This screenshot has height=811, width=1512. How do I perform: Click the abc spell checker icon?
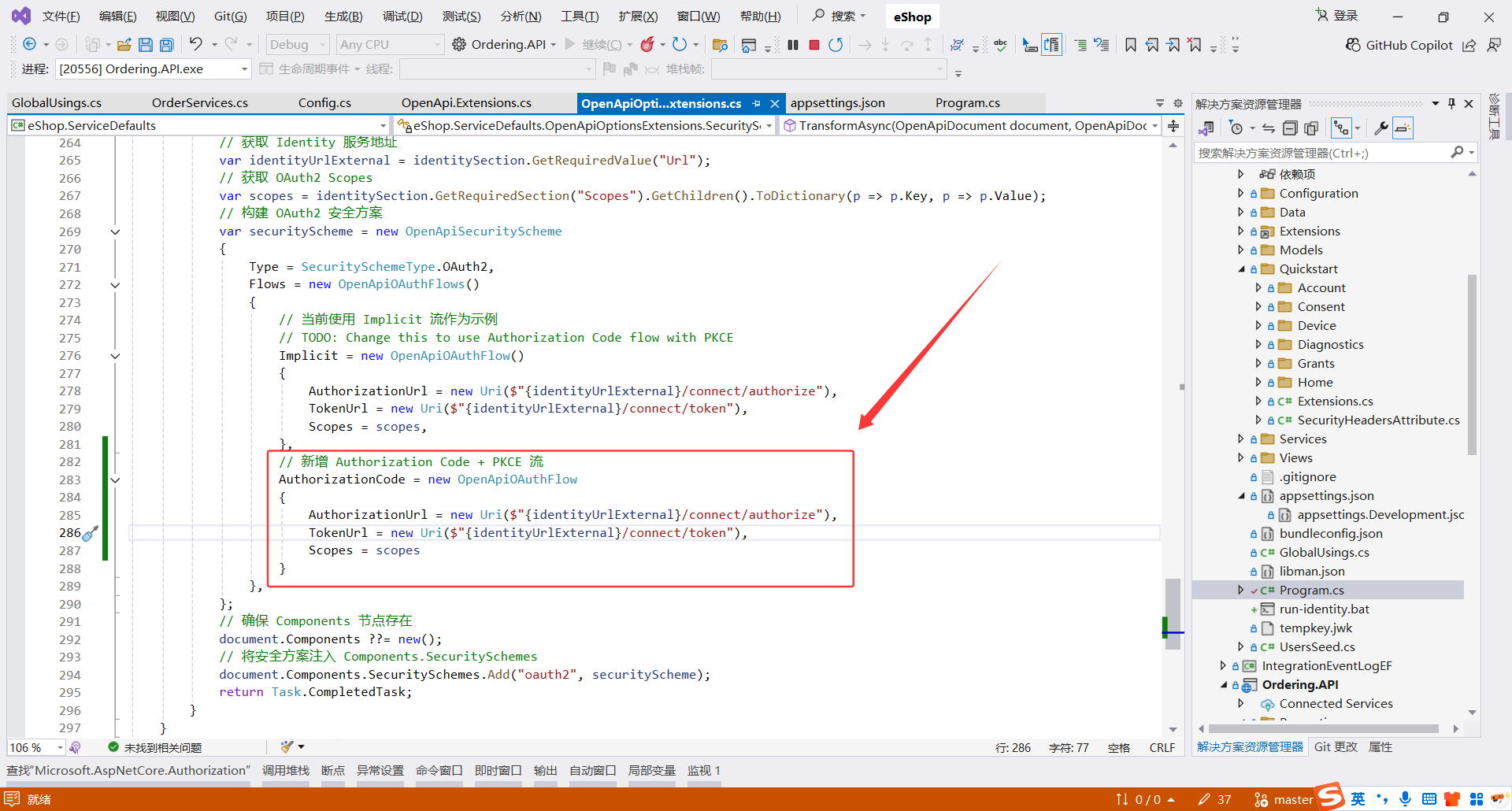pyautogui.click(x=1000, y=45)
